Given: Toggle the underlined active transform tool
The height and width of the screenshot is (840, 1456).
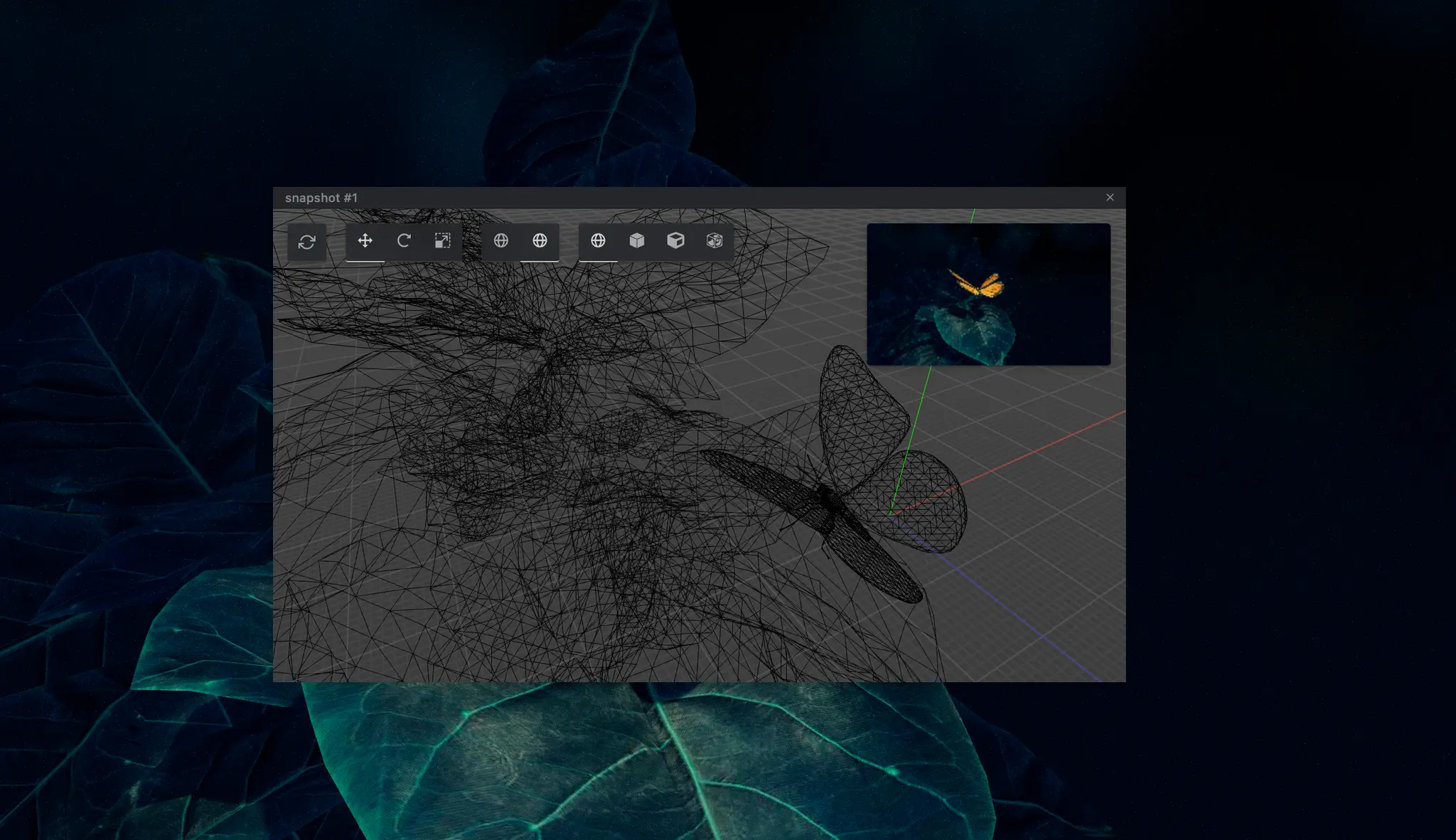Looking at the screenshot, I should [x=365, y=242].
